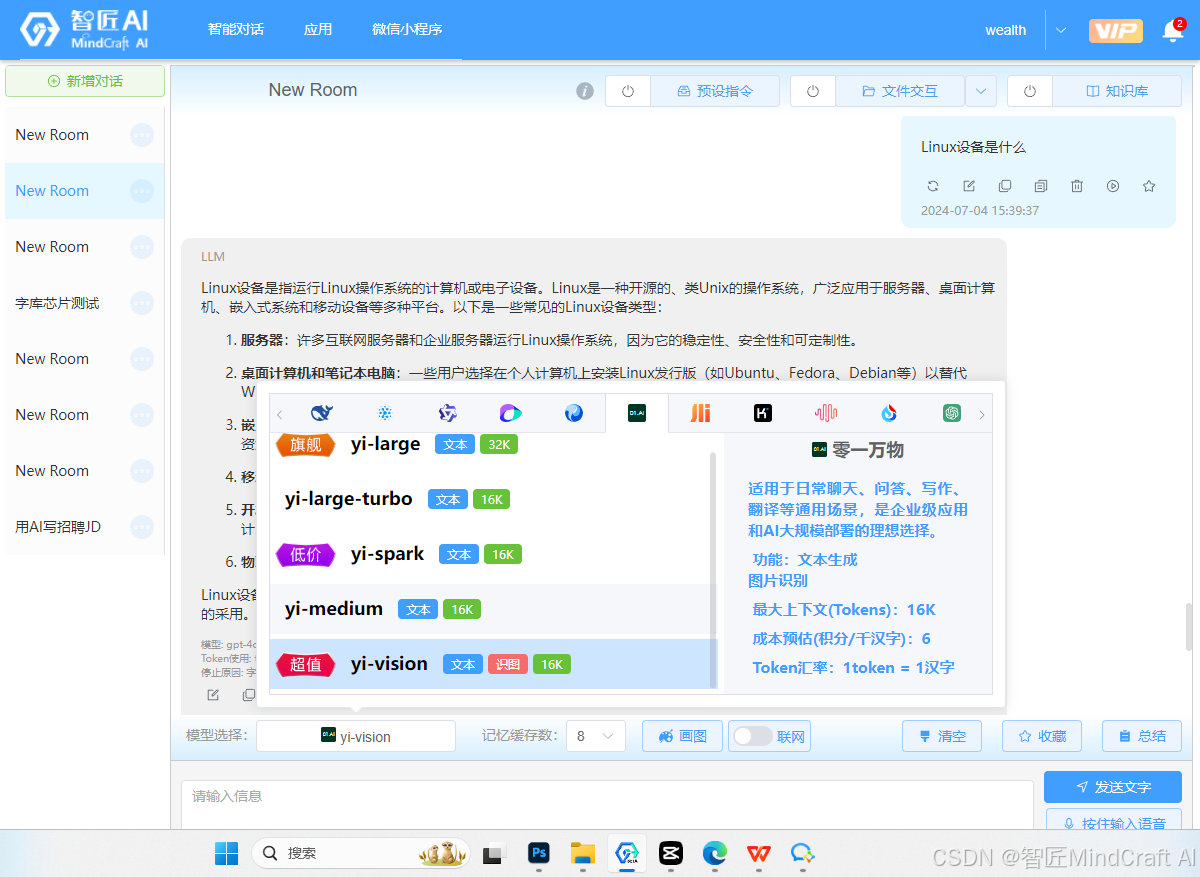Select the purple-cyan ring provider icon
Image resolution: width=1200 pixels, height=877 pixels.
tap(511, 413)
